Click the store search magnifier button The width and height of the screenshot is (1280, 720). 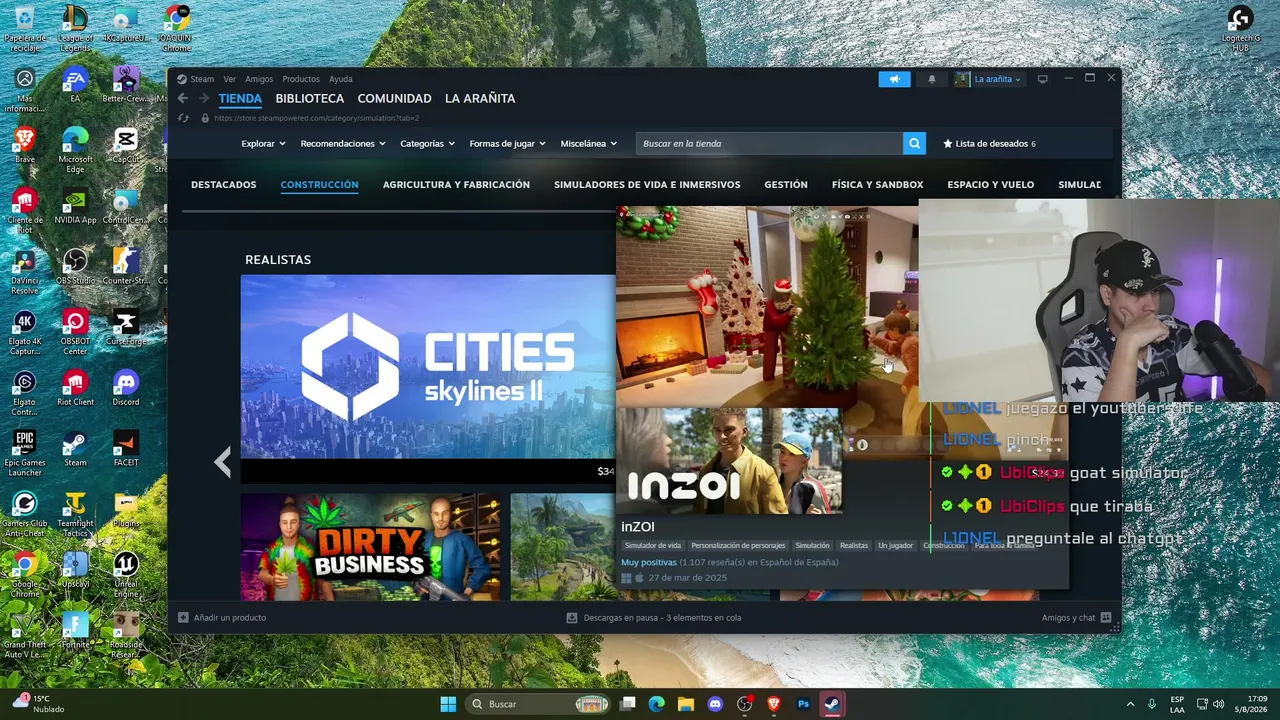click(x=914, y=144)
